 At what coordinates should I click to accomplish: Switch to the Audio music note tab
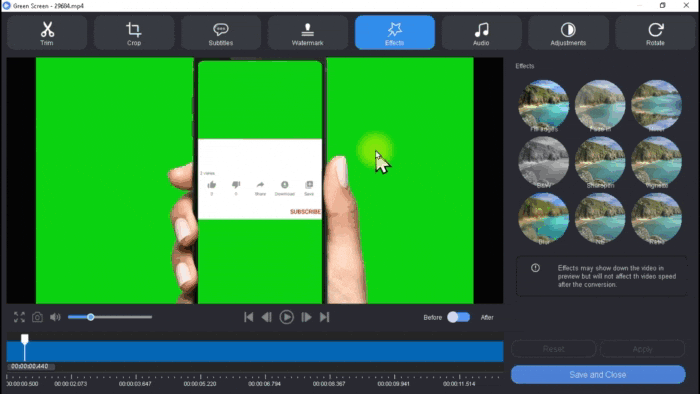point(481,33)
